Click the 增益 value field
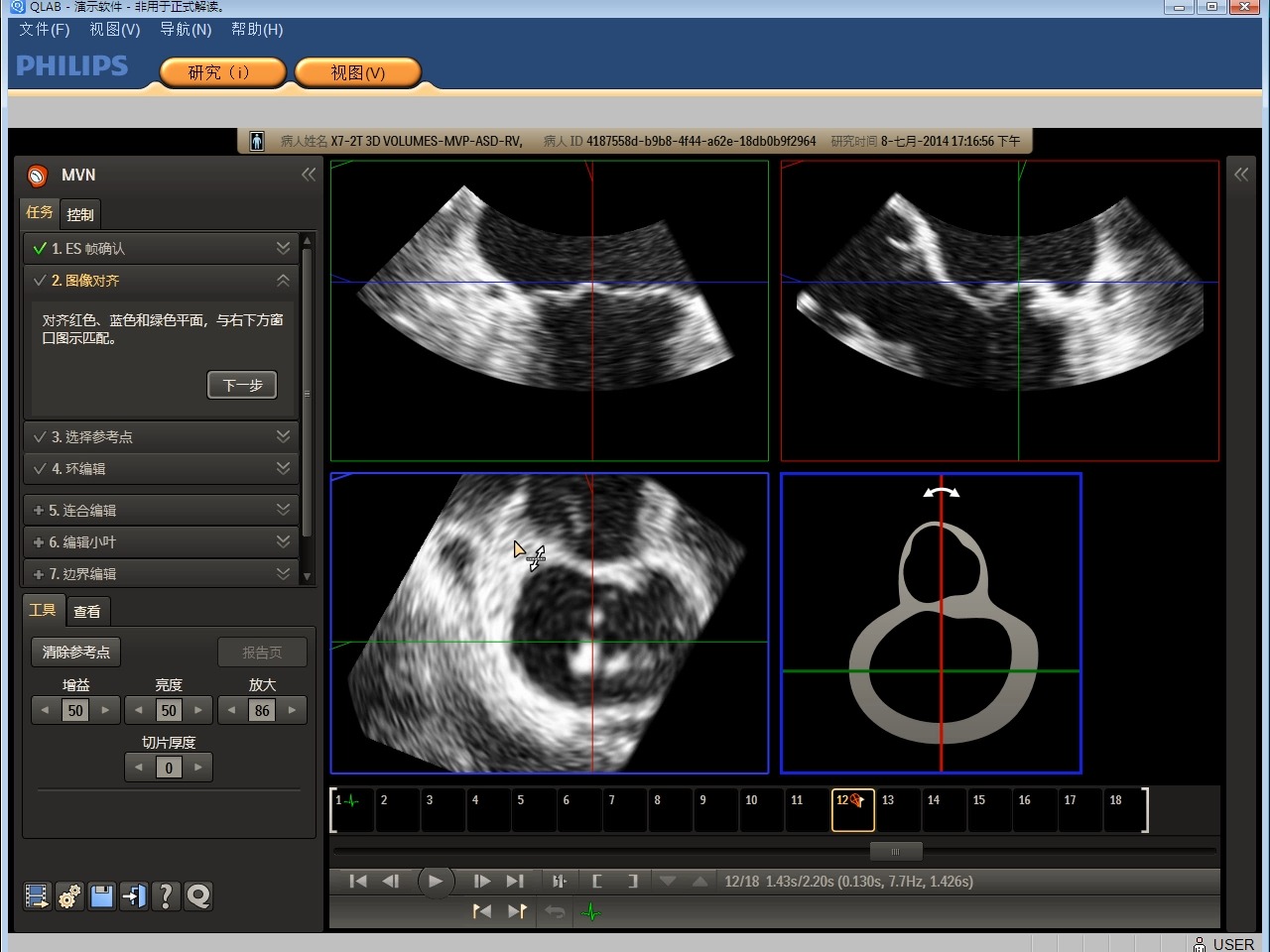 75,710
